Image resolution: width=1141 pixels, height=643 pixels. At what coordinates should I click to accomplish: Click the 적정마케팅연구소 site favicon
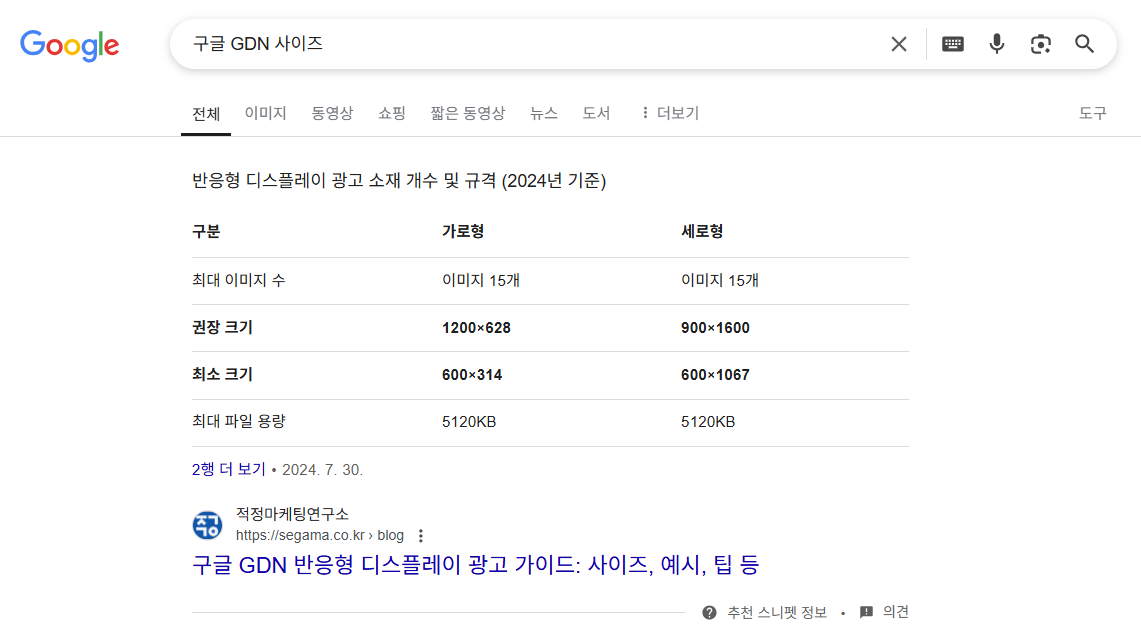(207, 525)
